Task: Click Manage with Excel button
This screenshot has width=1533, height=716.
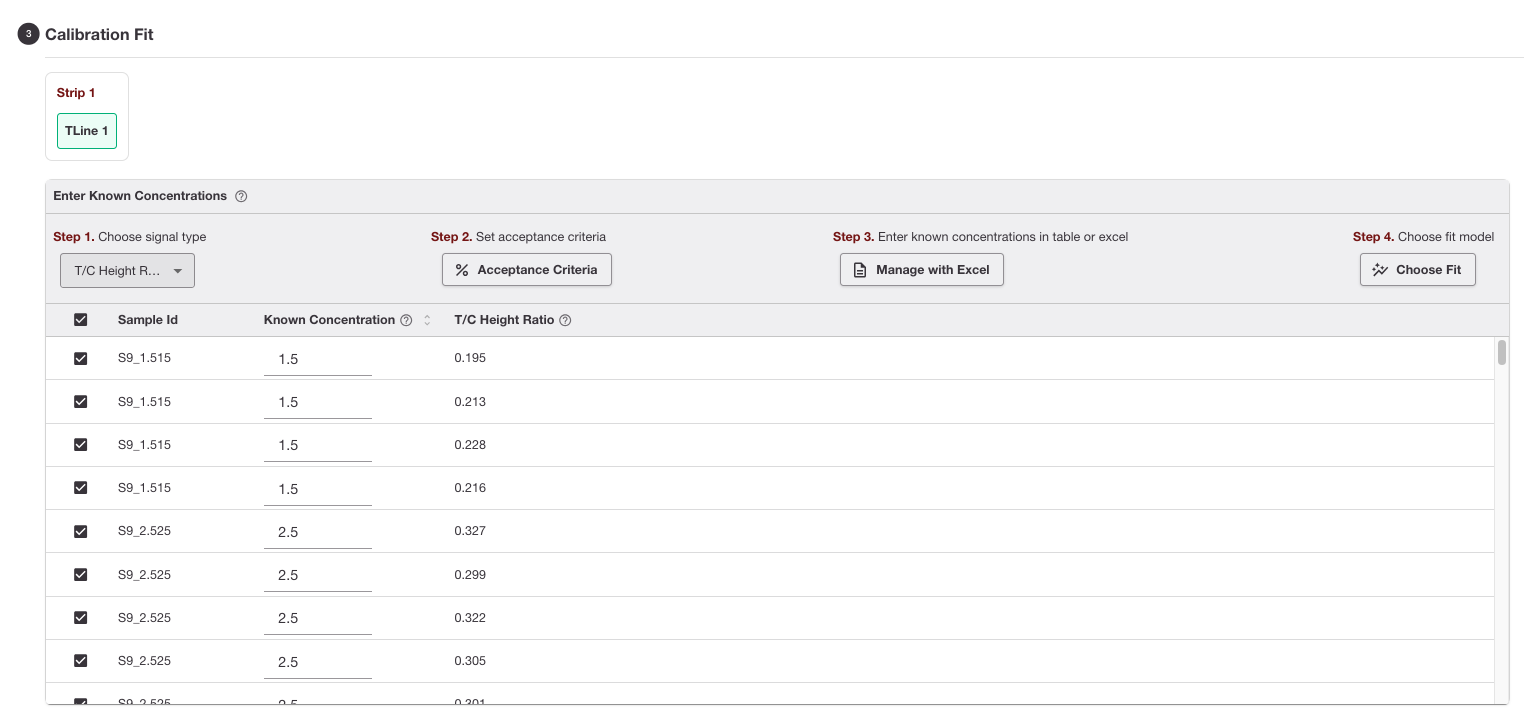Action: click(x=922, y=270)
